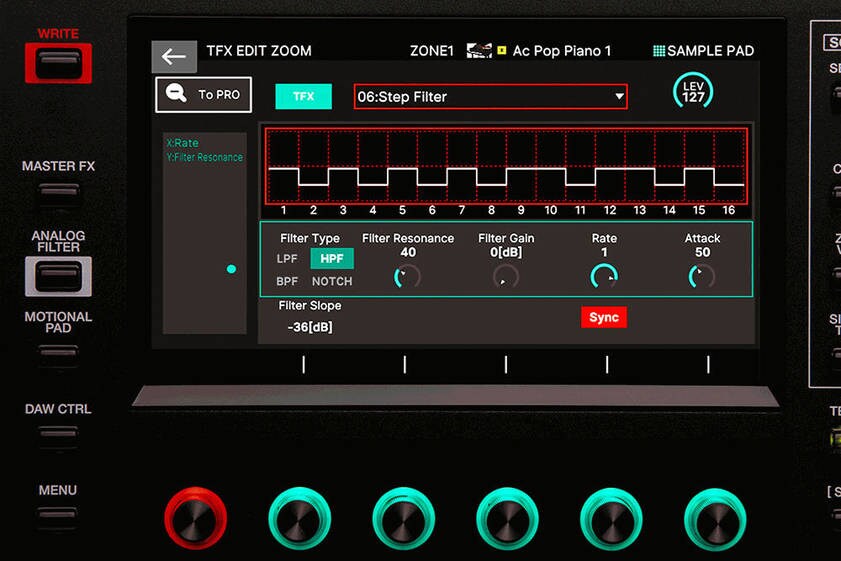Select NOTCH filter type
Image resolution: width=841 pixels, height=561 pixels.
click(x=332, y=282)
